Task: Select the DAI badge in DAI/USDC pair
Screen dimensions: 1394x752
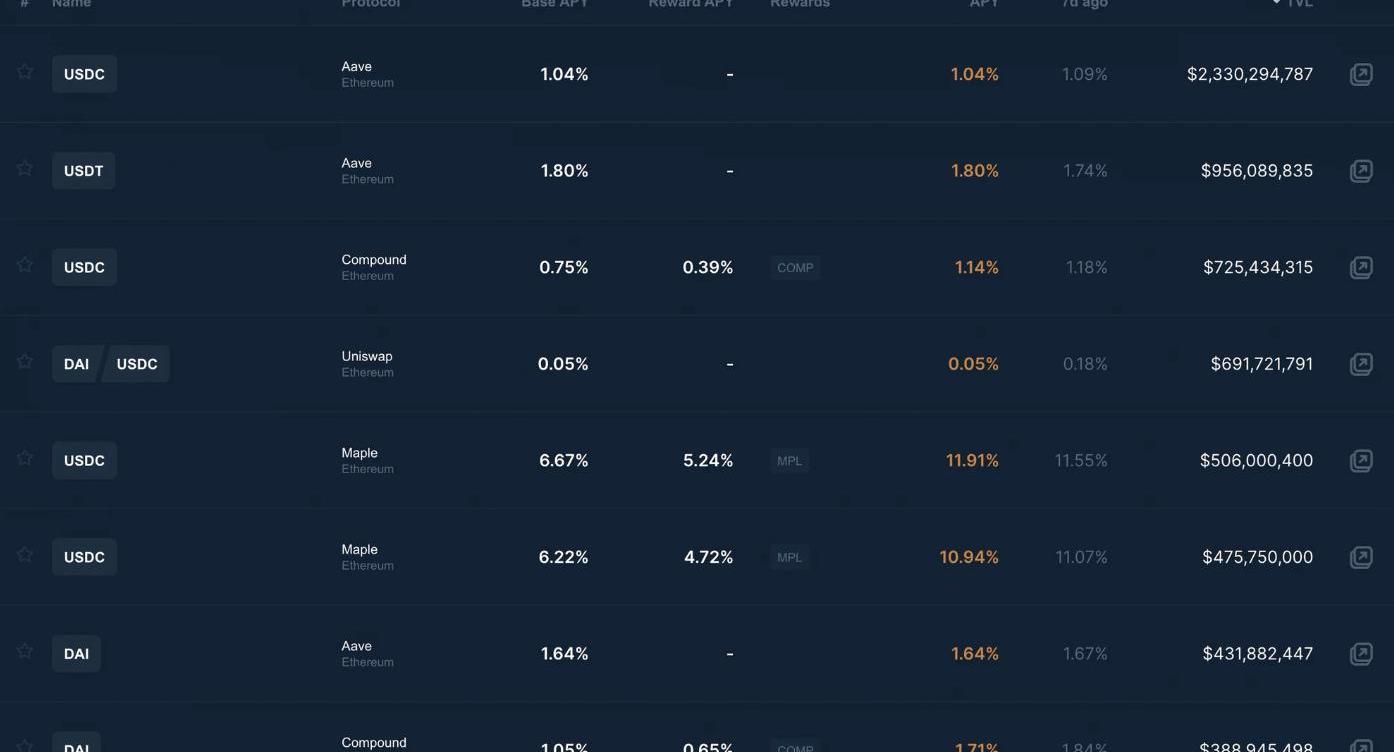Action: pyautogui.click(x=76, y=364)
